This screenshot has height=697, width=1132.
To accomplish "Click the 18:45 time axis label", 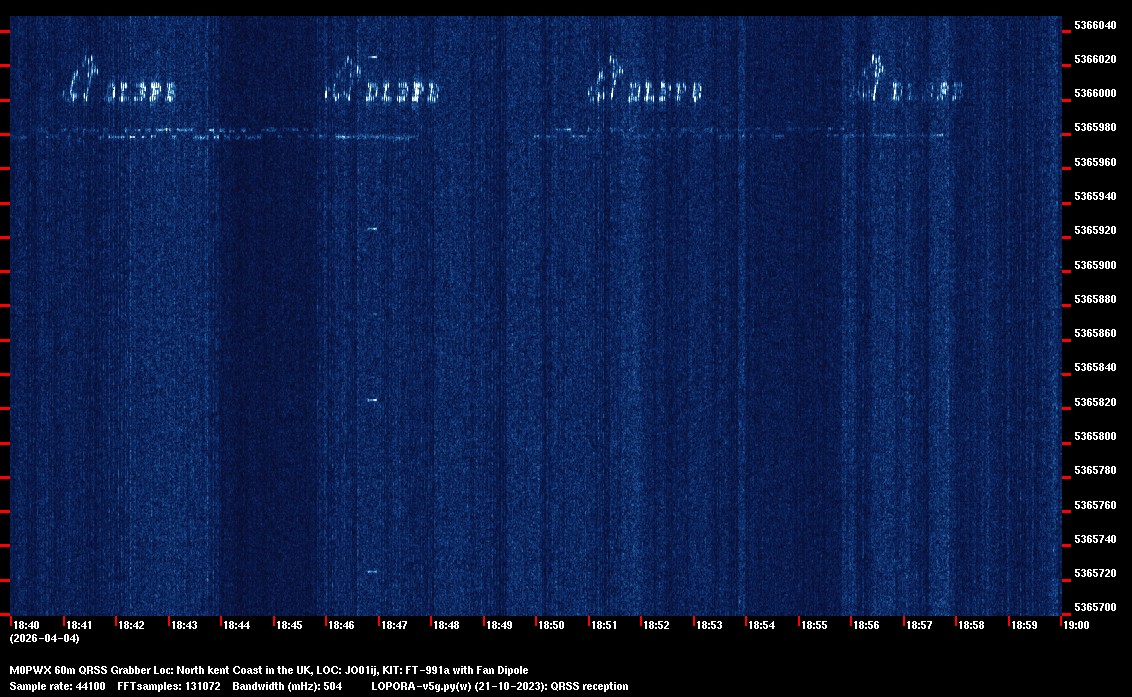I will coord(289,625).
